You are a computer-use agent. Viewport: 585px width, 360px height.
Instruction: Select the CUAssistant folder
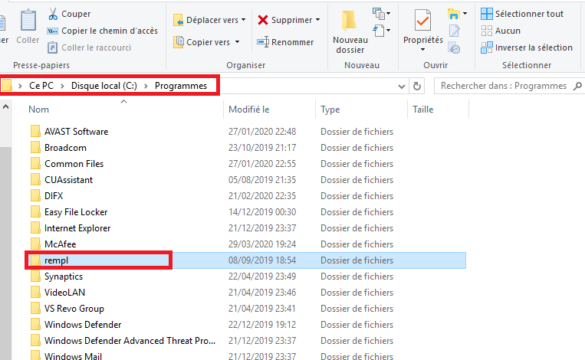pos(68,180)
